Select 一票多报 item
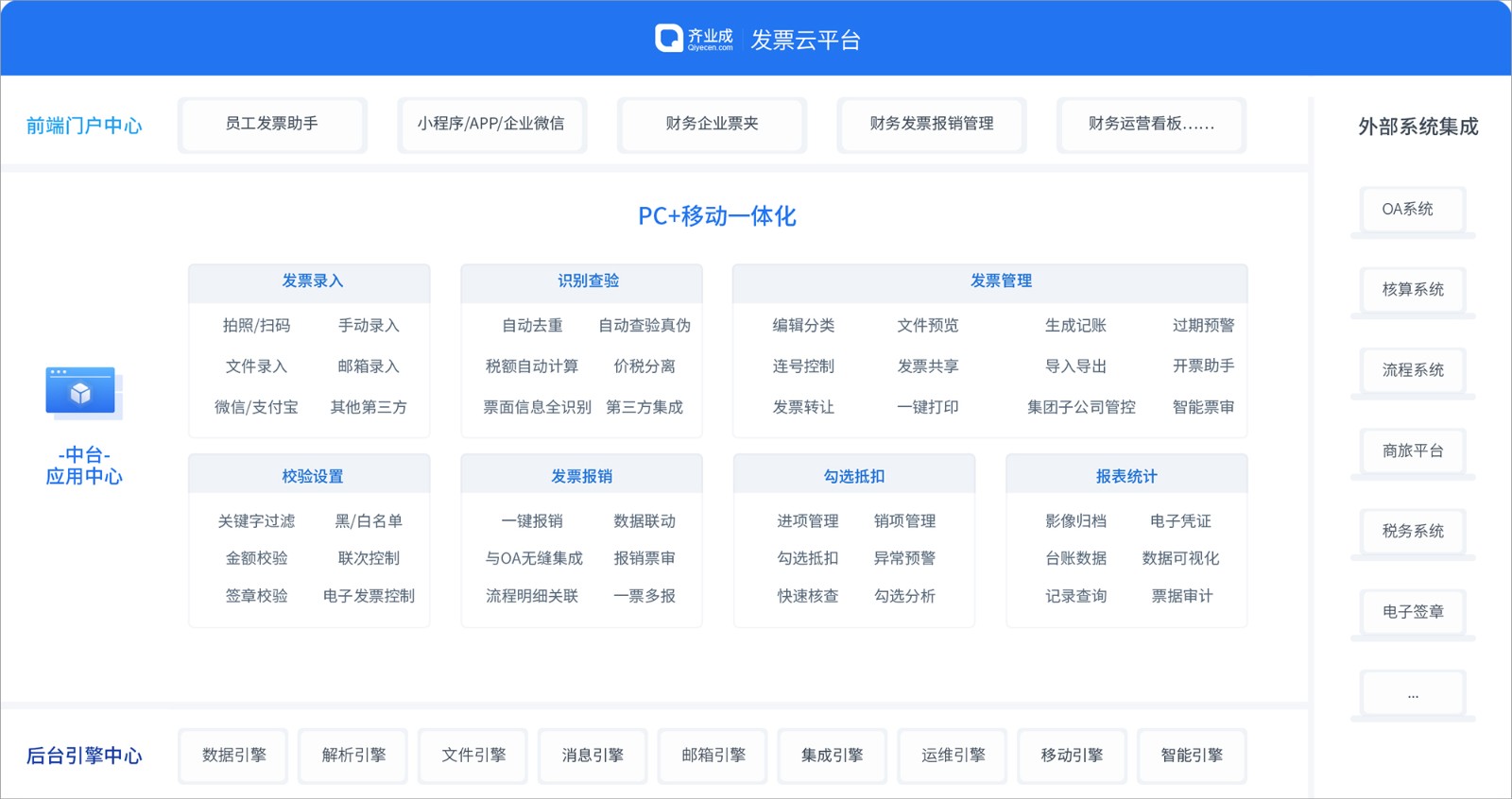Viewport: 1512px width, 799px height. point(644,596)
